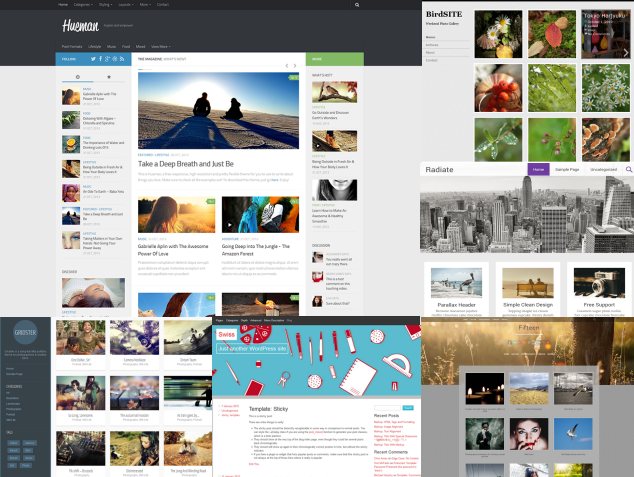Open 'One Dollar, Sir' tile in Gridster

pyautogui.click(x=80, y=344)
